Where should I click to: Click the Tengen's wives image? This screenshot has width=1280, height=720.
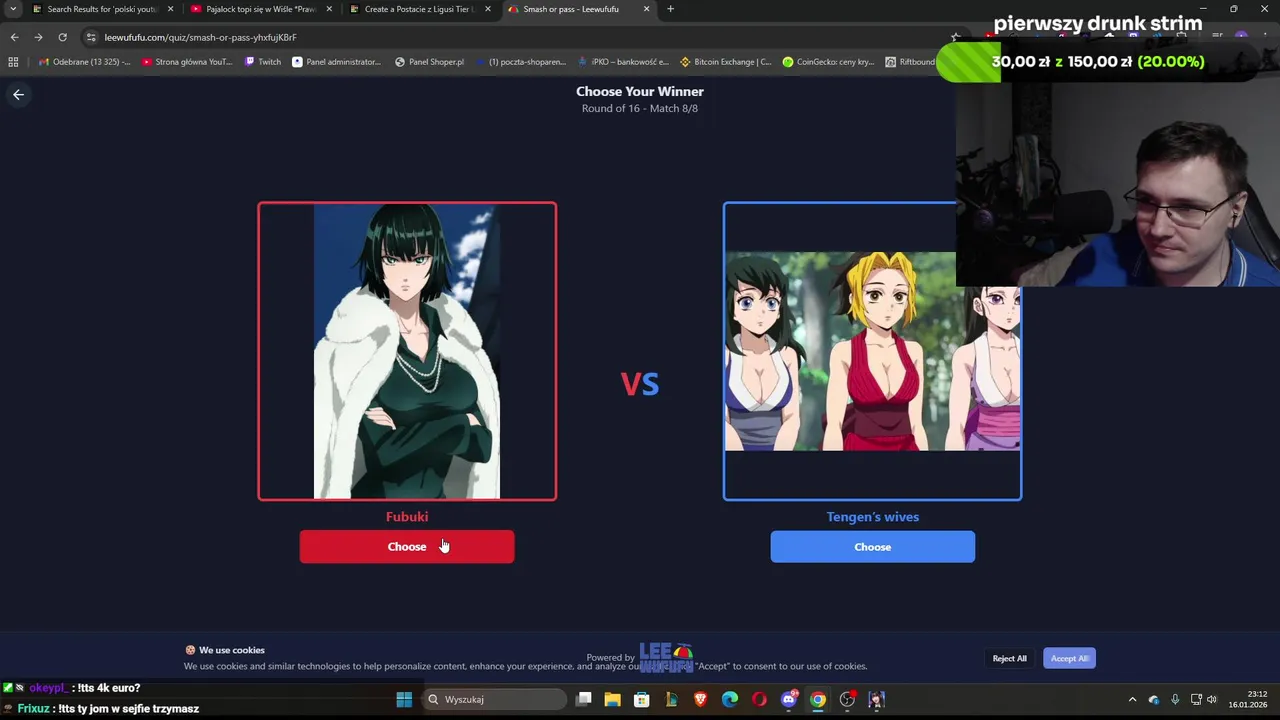(x=872, y=351)
